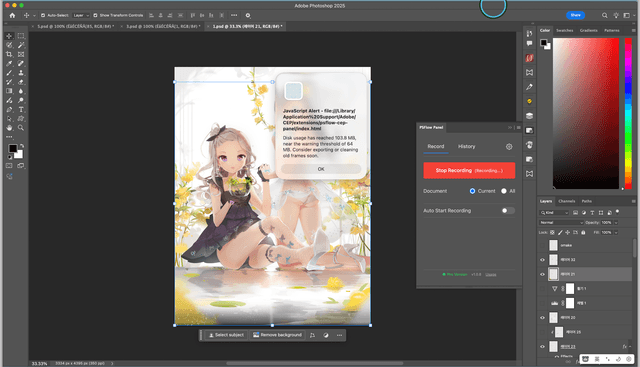This screenshot has width=640, height=367.
Task: Open the Auto-Select Layer dropdown
Action: pos(81,16)
